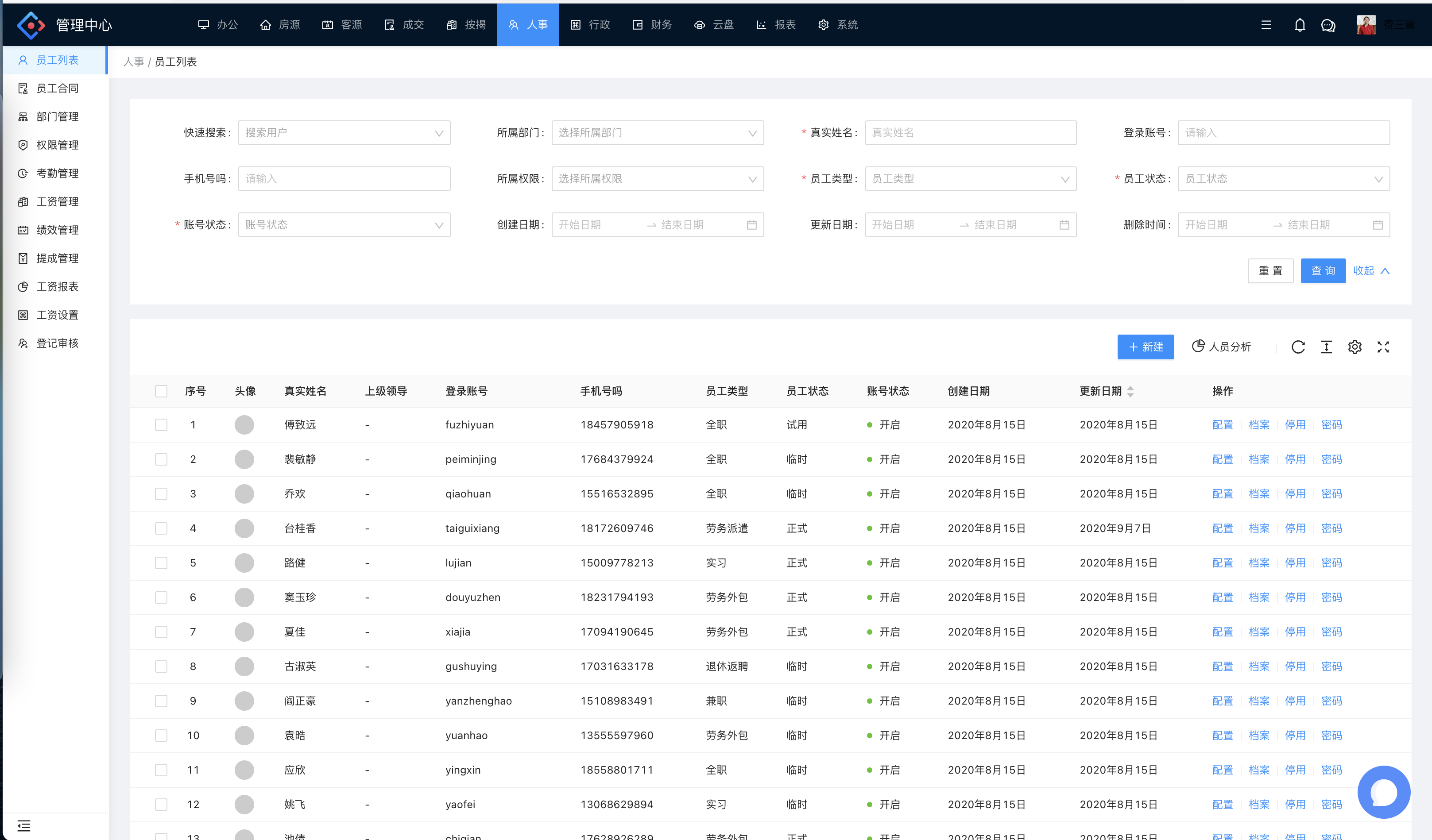Focus the 真实姓名 input field
Viewport: 1432px width, 840px height.
tap(971, 133)
